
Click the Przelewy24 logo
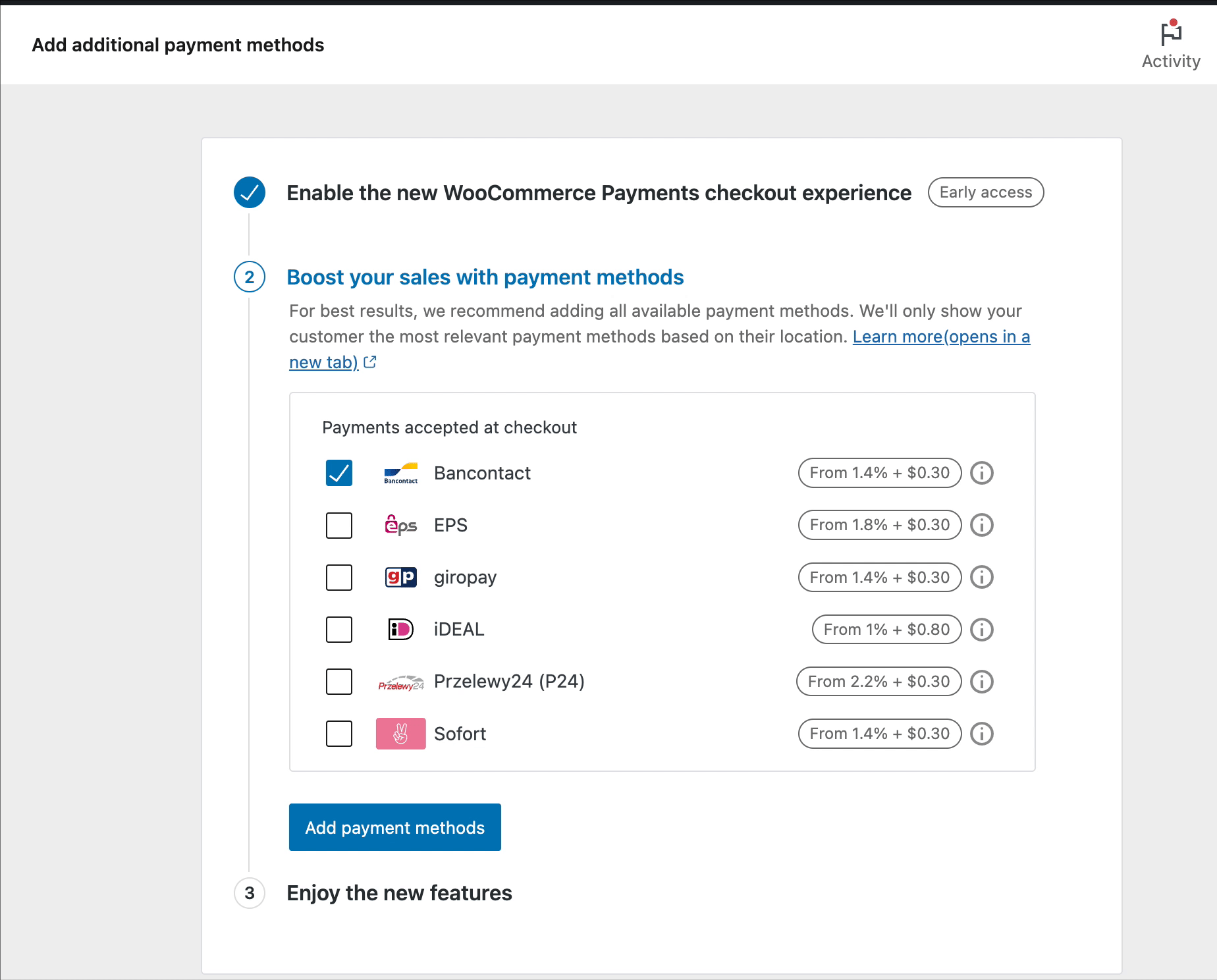(x=400, y=681)
